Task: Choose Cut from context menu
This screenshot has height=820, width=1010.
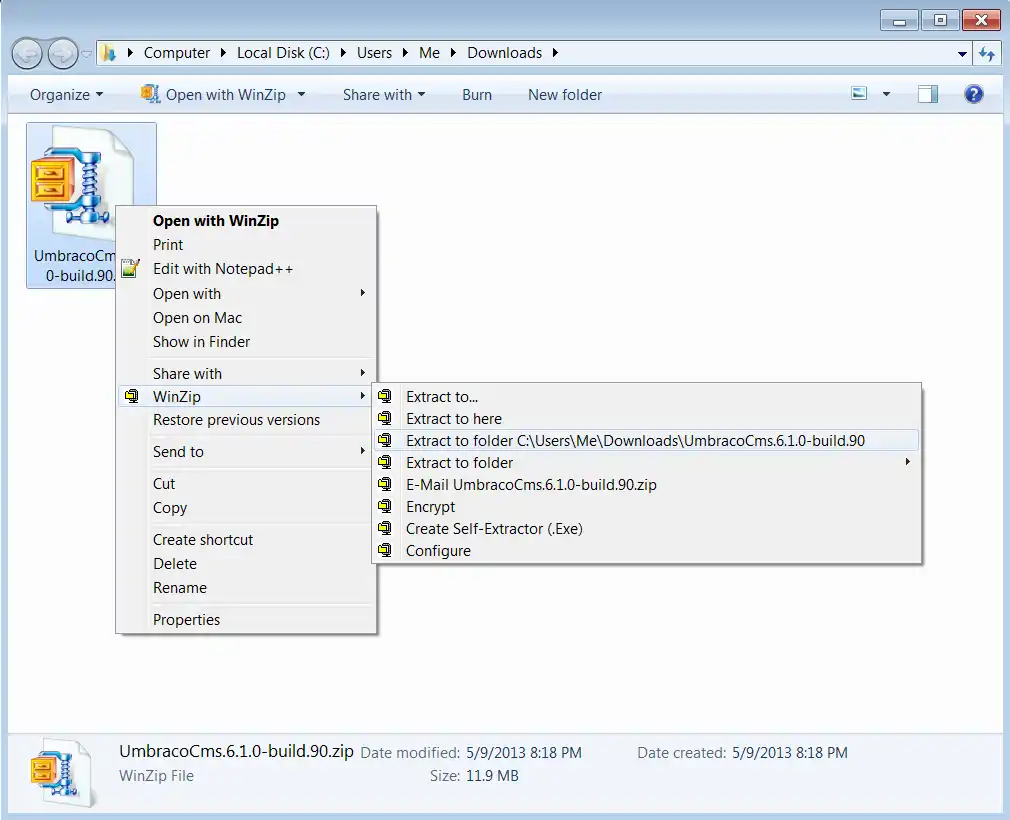Action: 246,483
